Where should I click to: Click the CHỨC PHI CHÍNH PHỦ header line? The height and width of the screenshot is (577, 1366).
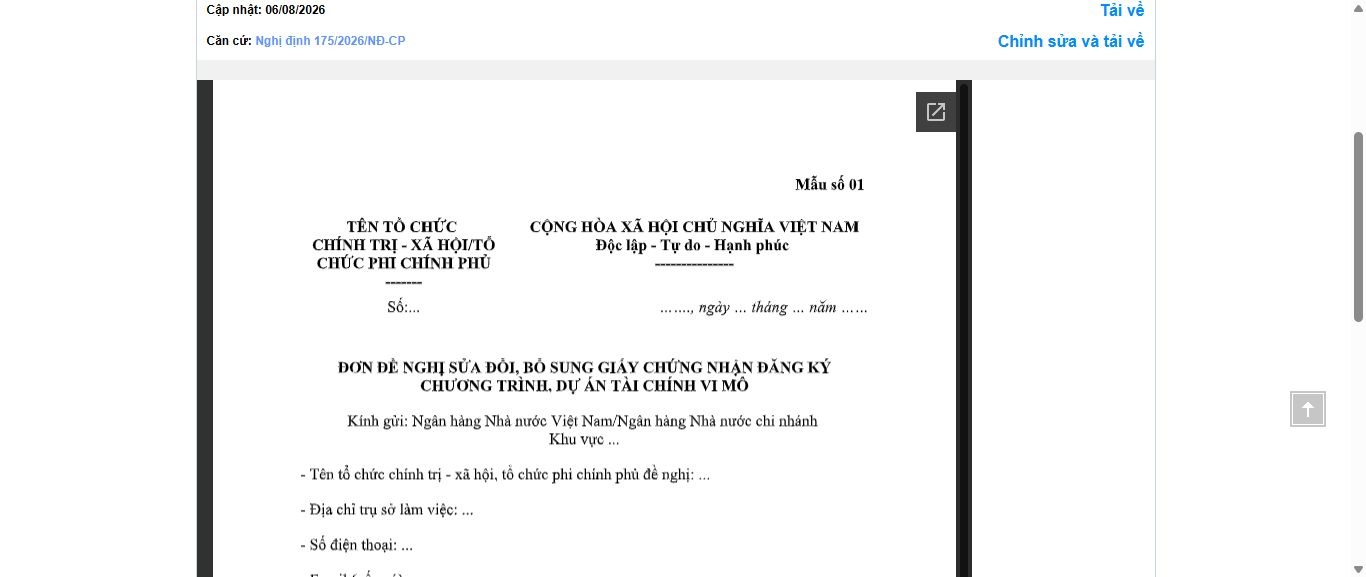tap(403, 263)
